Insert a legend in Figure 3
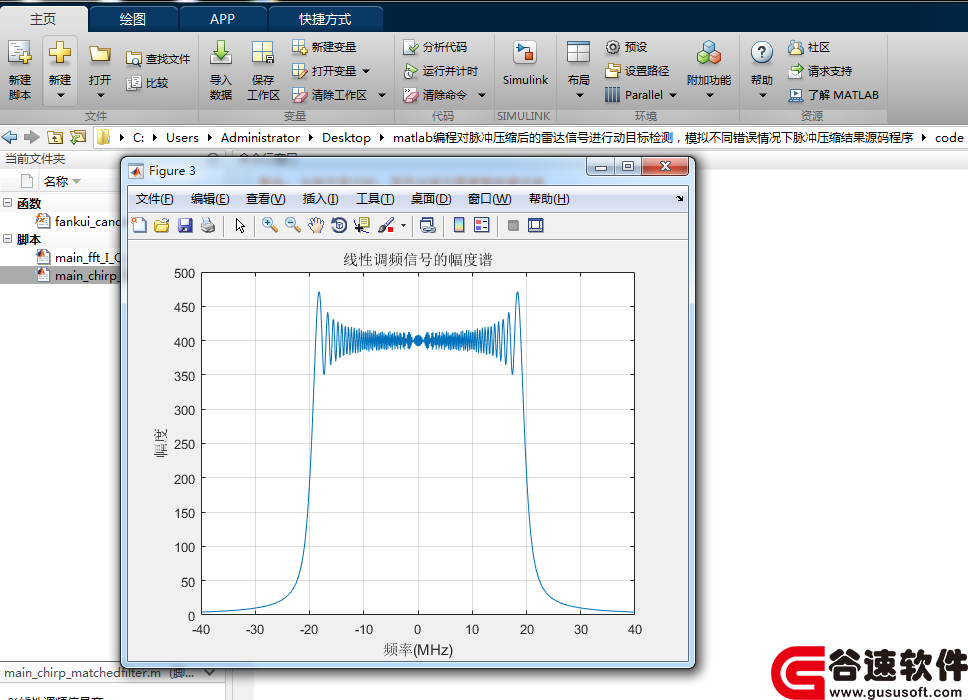 (x=482, y=225)
